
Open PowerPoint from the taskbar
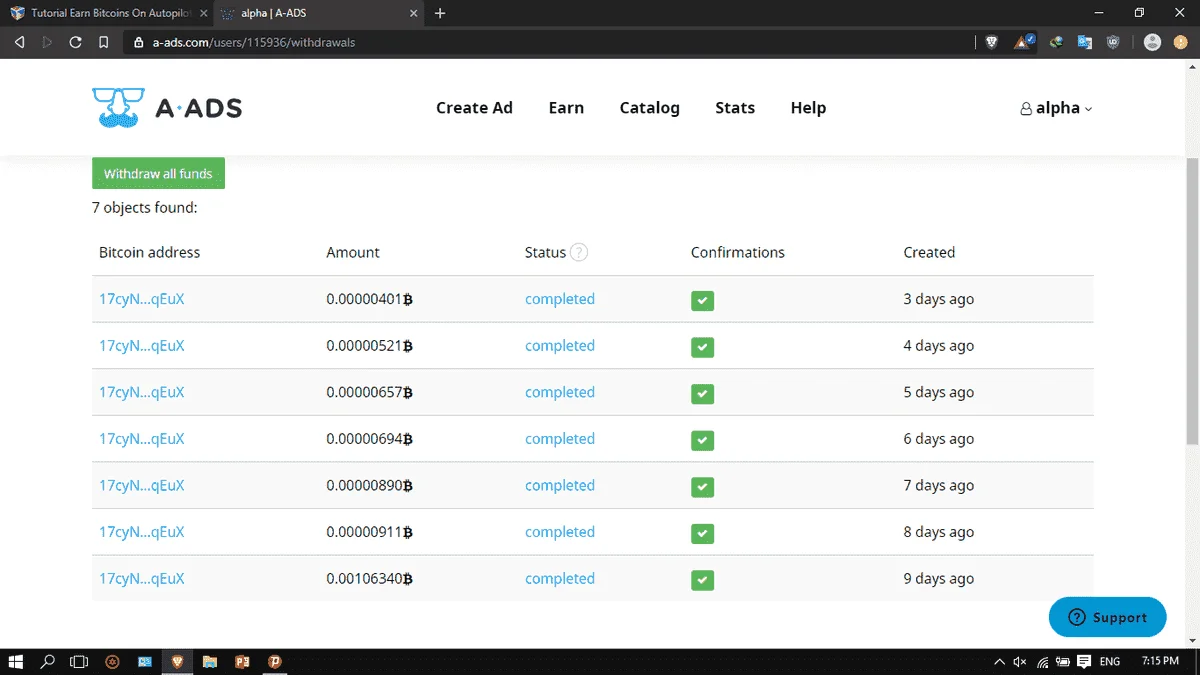click(241, 661)
